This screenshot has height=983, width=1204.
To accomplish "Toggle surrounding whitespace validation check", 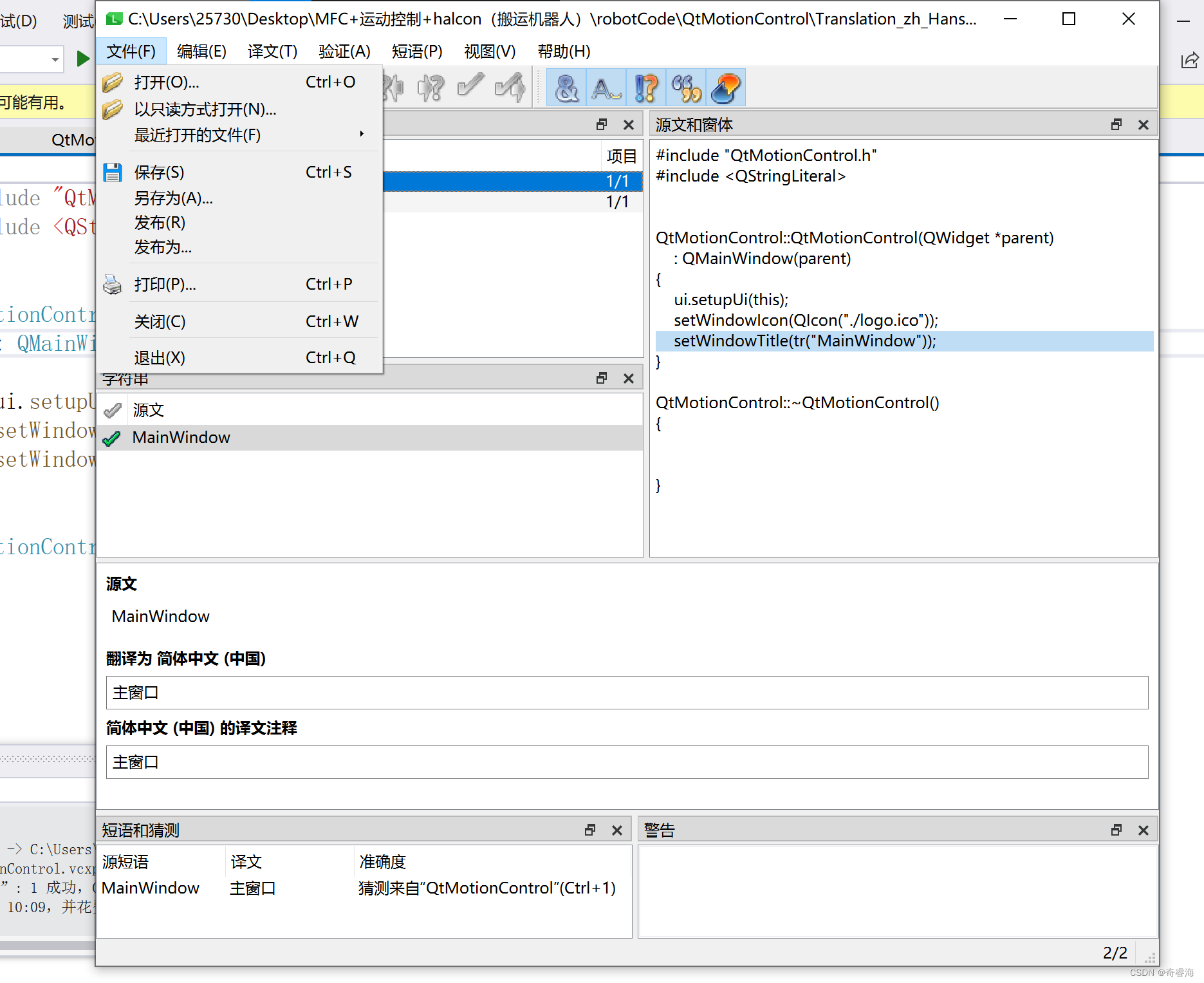I will tap(606, 88).
